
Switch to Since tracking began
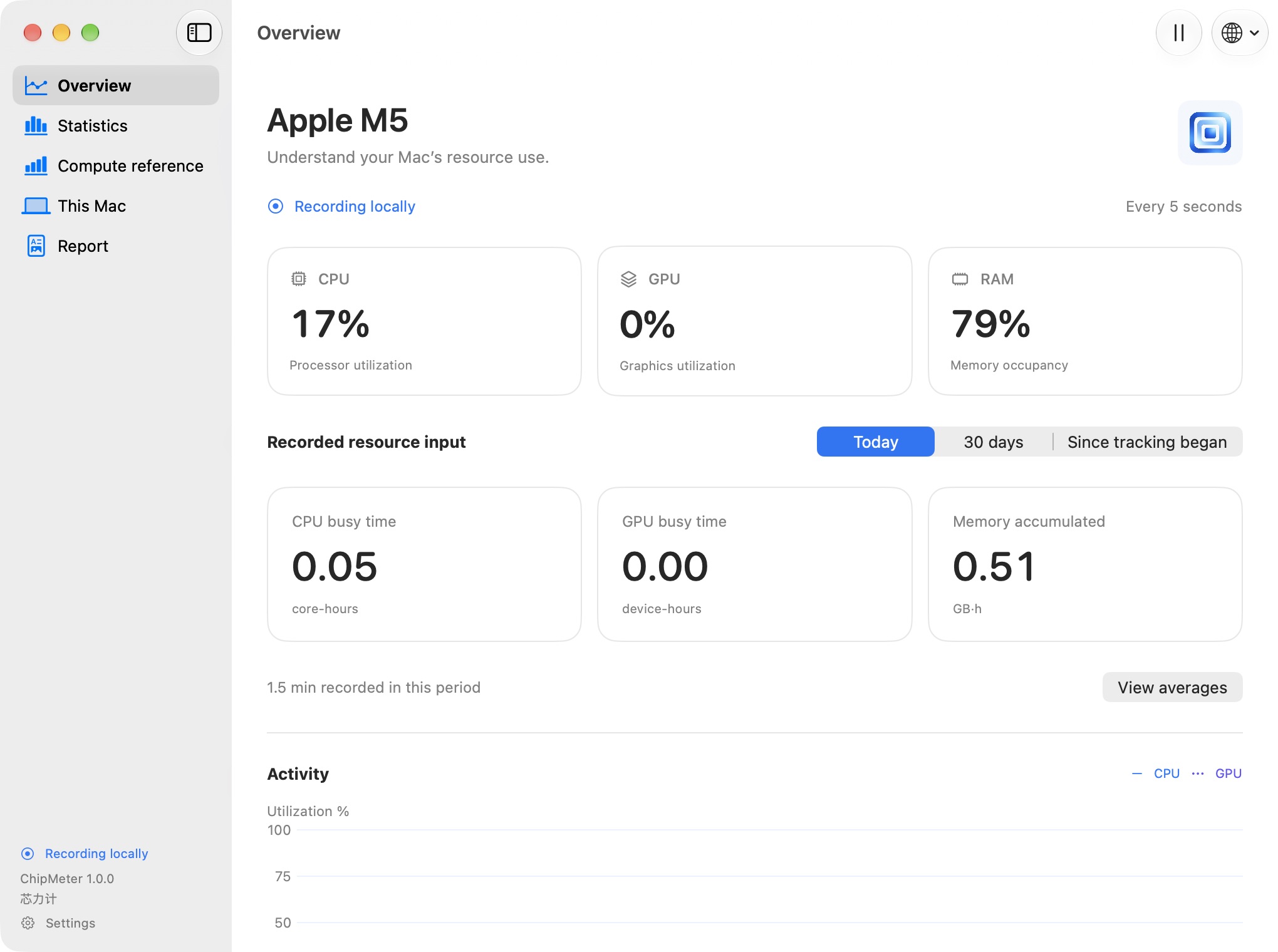[1147, 442]
